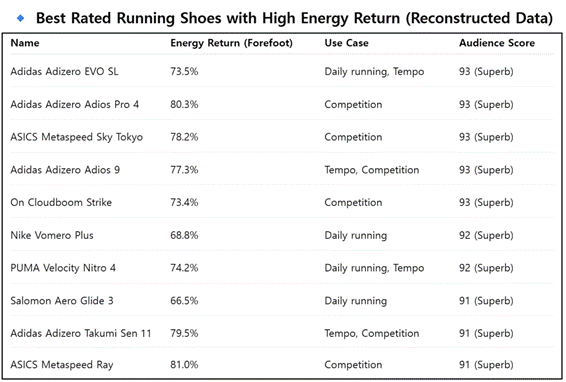Screen dimensions: 566x382
Task: Click the Use Case column header
Action: [346, 43]
